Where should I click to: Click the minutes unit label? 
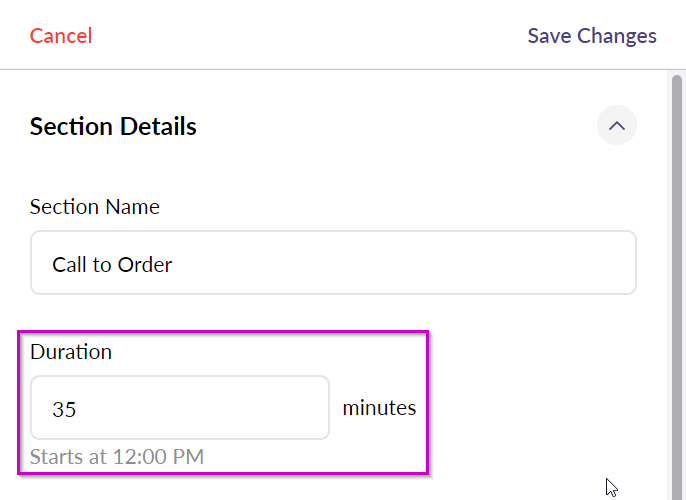pyautogui.click(x=379, y=408)
